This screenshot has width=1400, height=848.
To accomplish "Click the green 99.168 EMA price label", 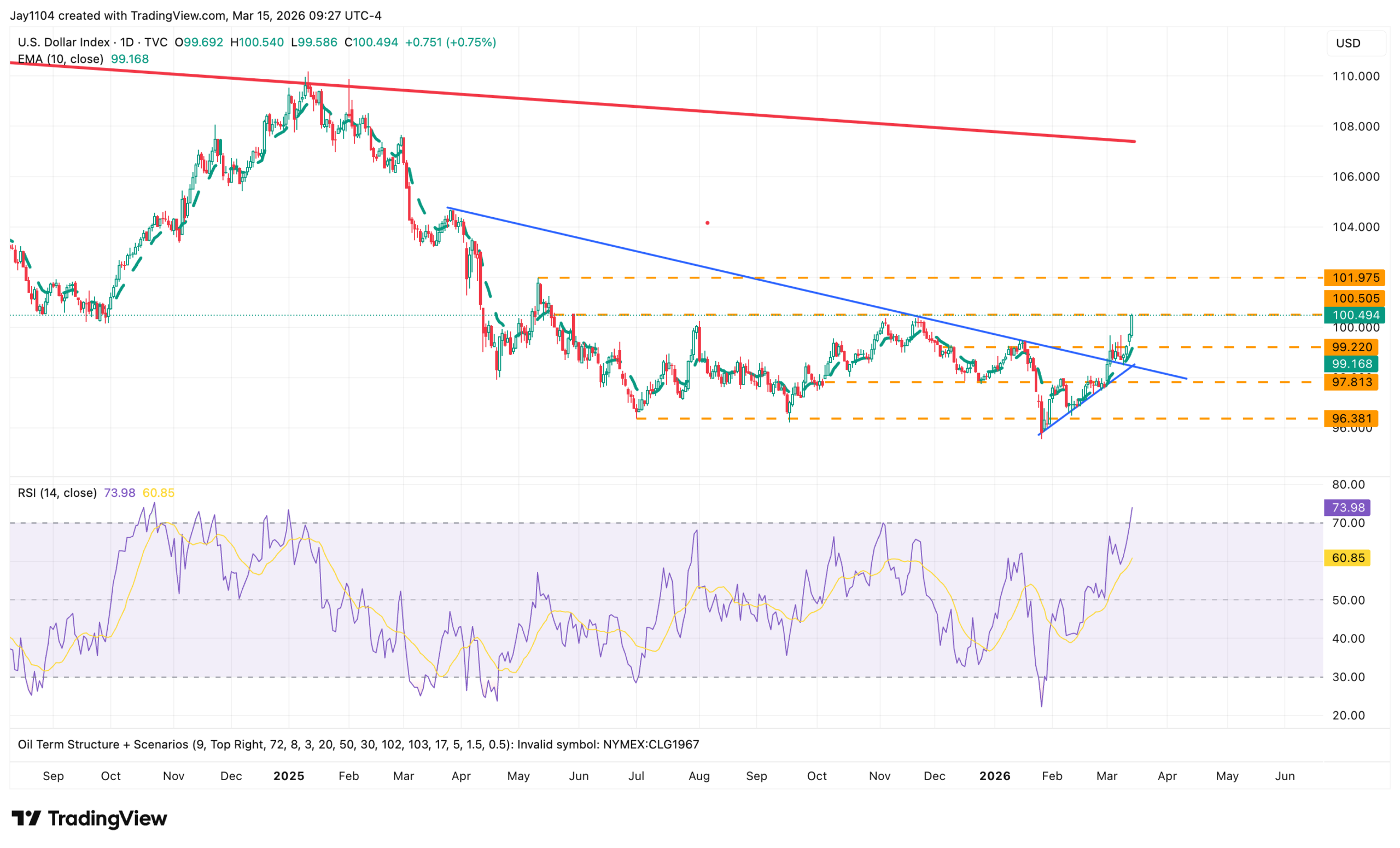I will point(1352,364).
